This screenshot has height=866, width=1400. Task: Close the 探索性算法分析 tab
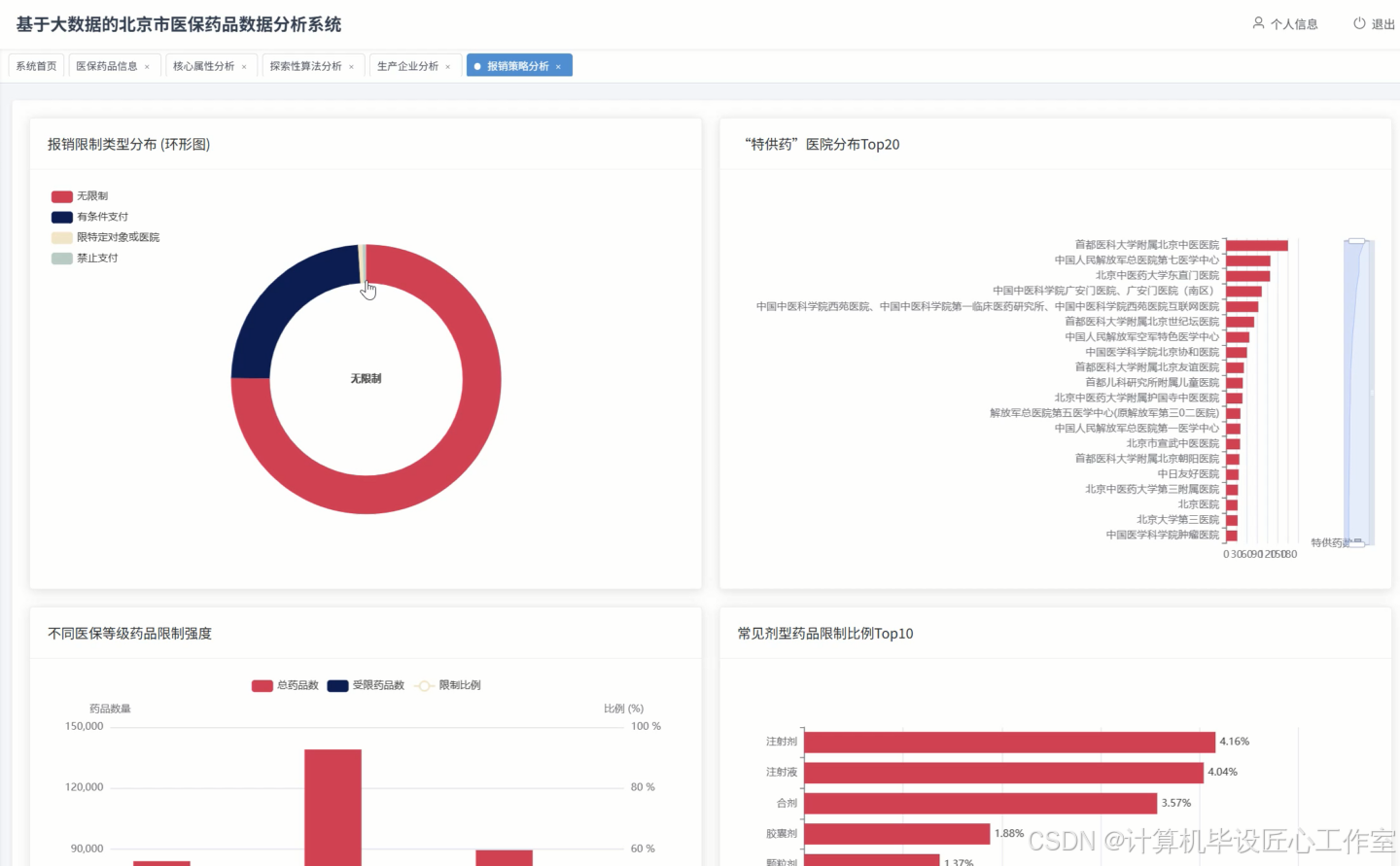[x=351, y=66]
